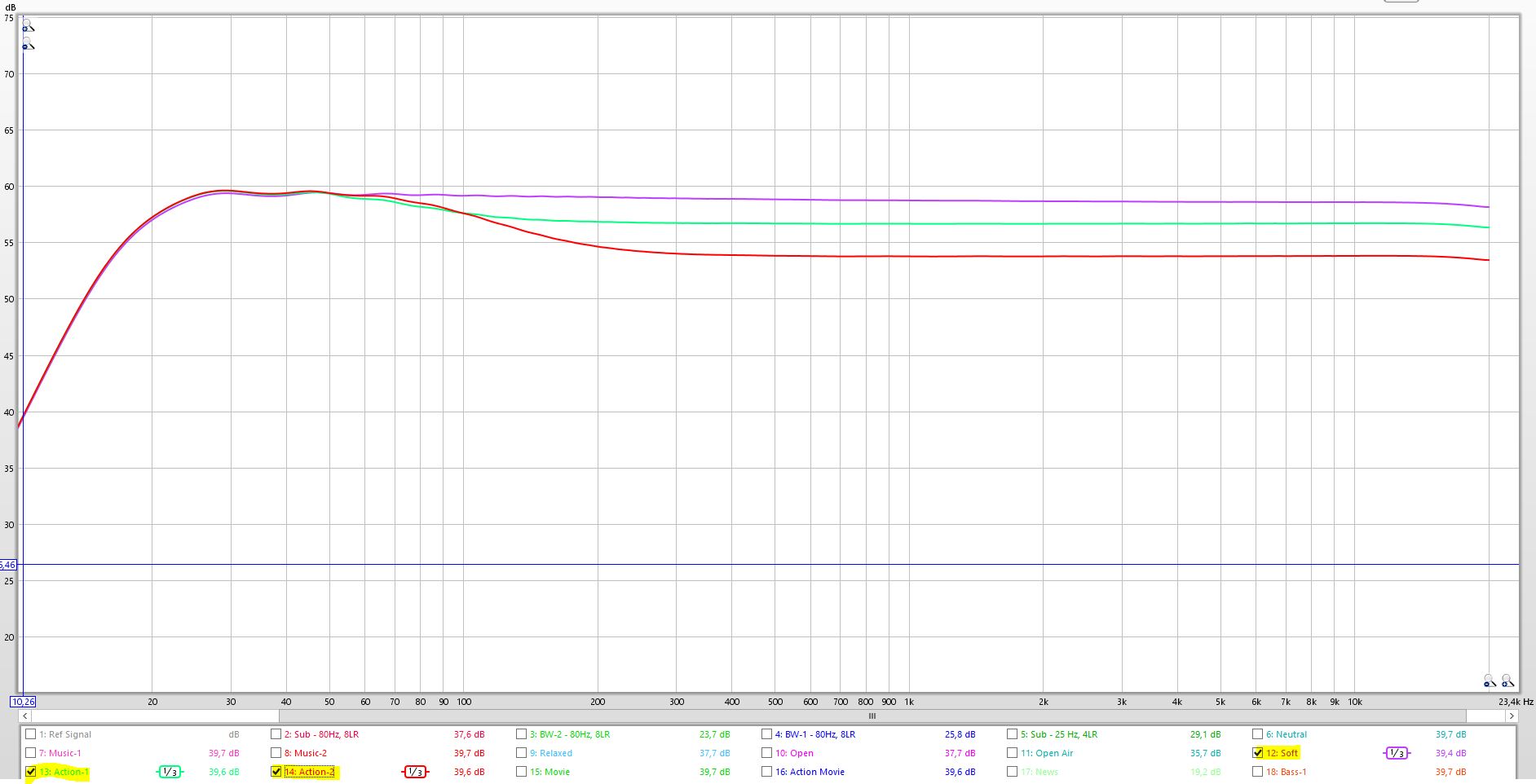Click the dB value beside 13: Action-1
Viewport: 1536px width, 784px height.
tap(223, 772)
